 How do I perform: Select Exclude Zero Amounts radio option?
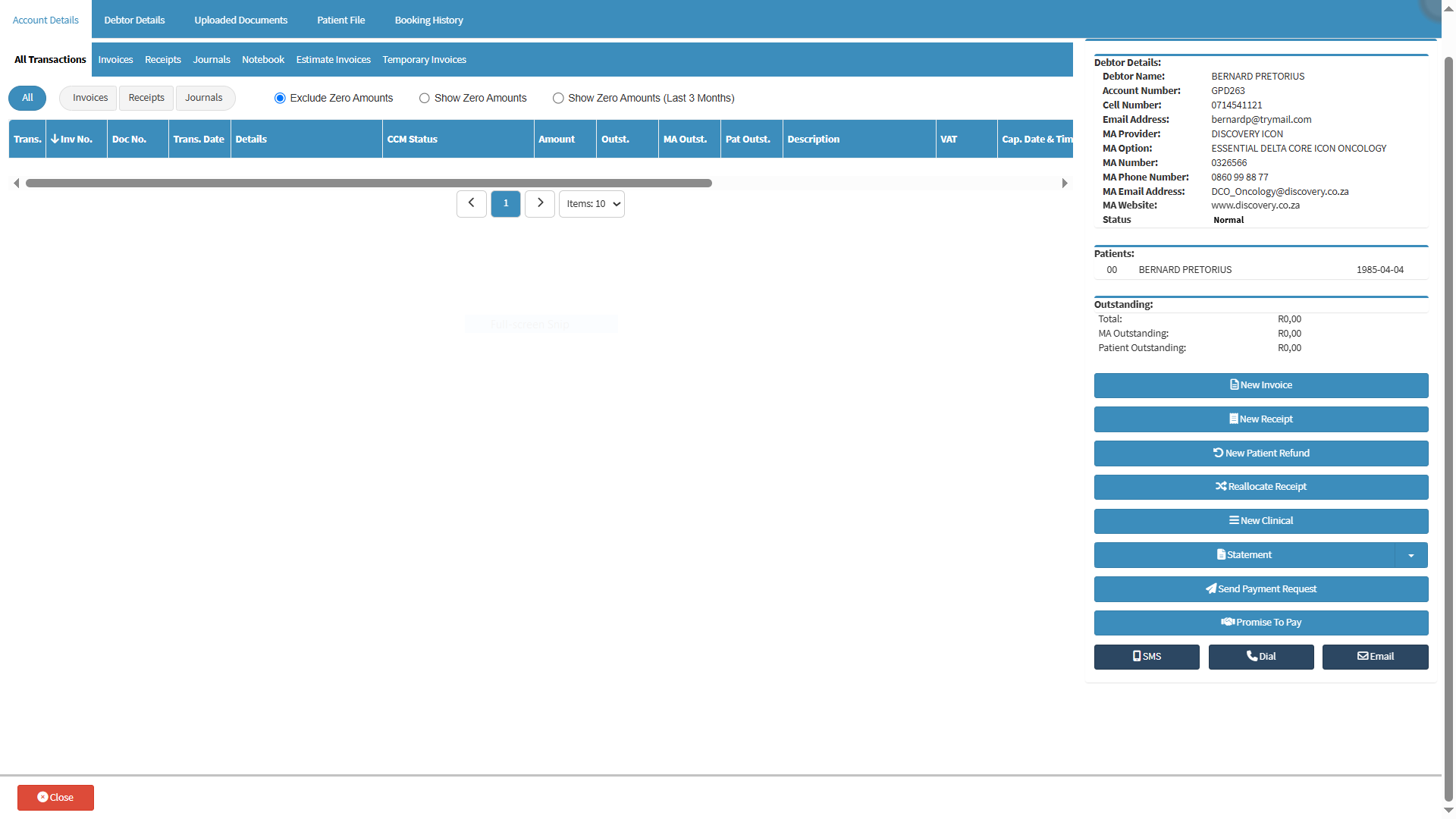tap(280, 99)
